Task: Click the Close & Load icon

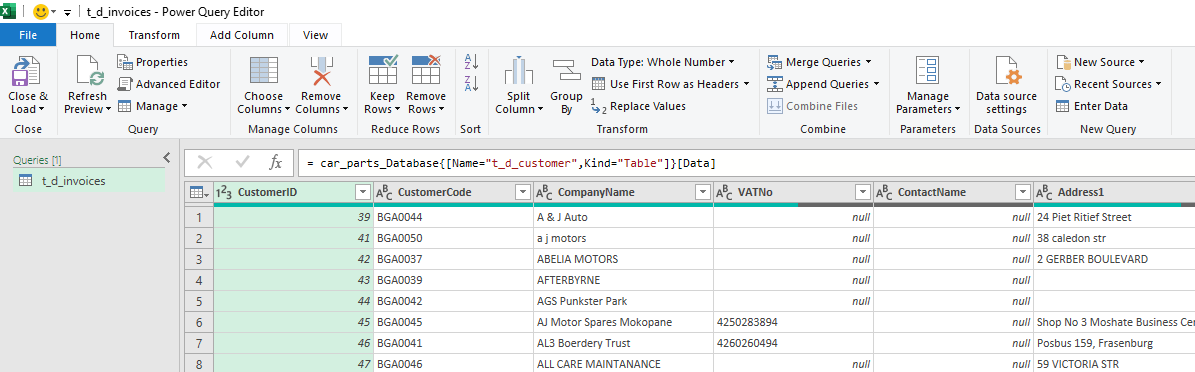Action: (x=27, y=72)
